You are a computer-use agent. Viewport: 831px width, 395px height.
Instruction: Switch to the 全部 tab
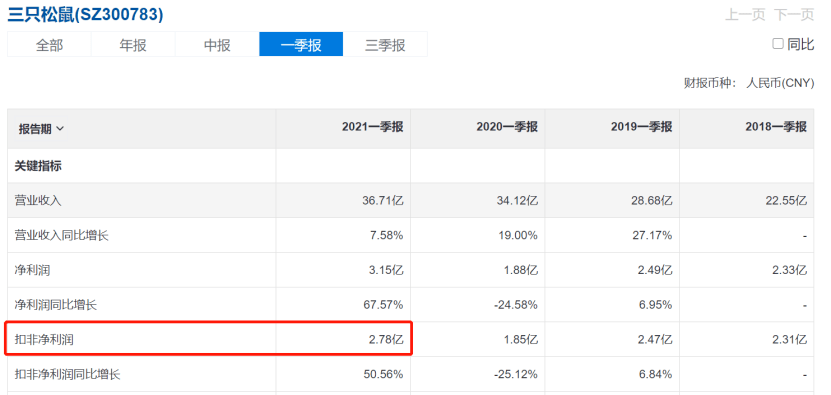click(49, 44)
